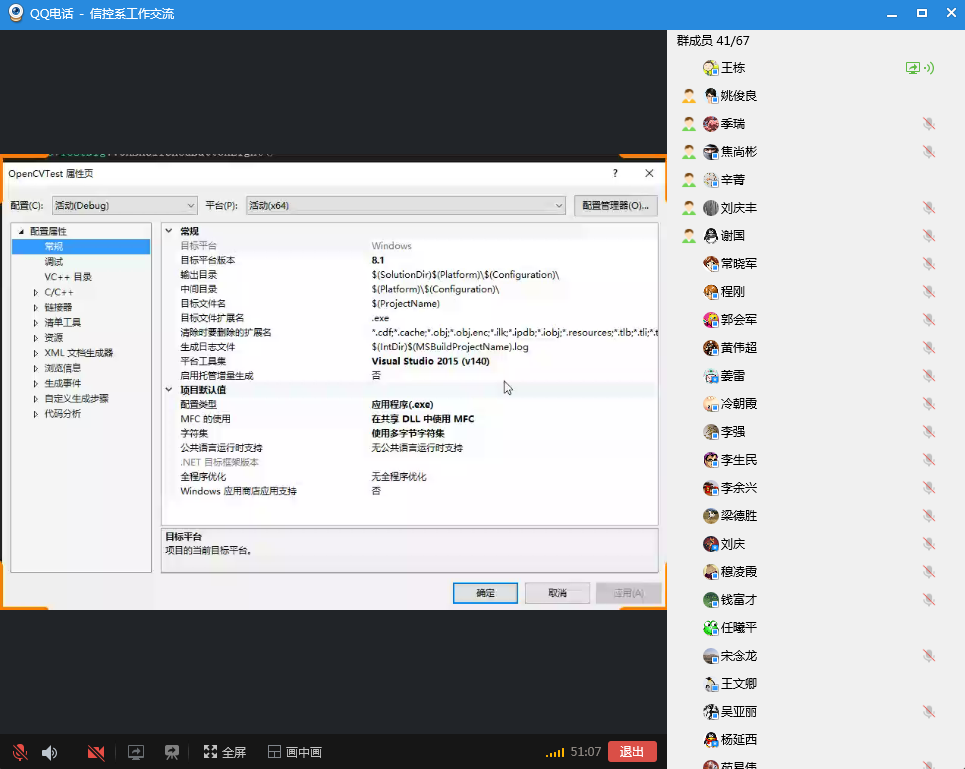This screenshot has height=769, width=965.
Task: Click the 配置类型 value 应用程序(.exe)
Action: point(402,404)
